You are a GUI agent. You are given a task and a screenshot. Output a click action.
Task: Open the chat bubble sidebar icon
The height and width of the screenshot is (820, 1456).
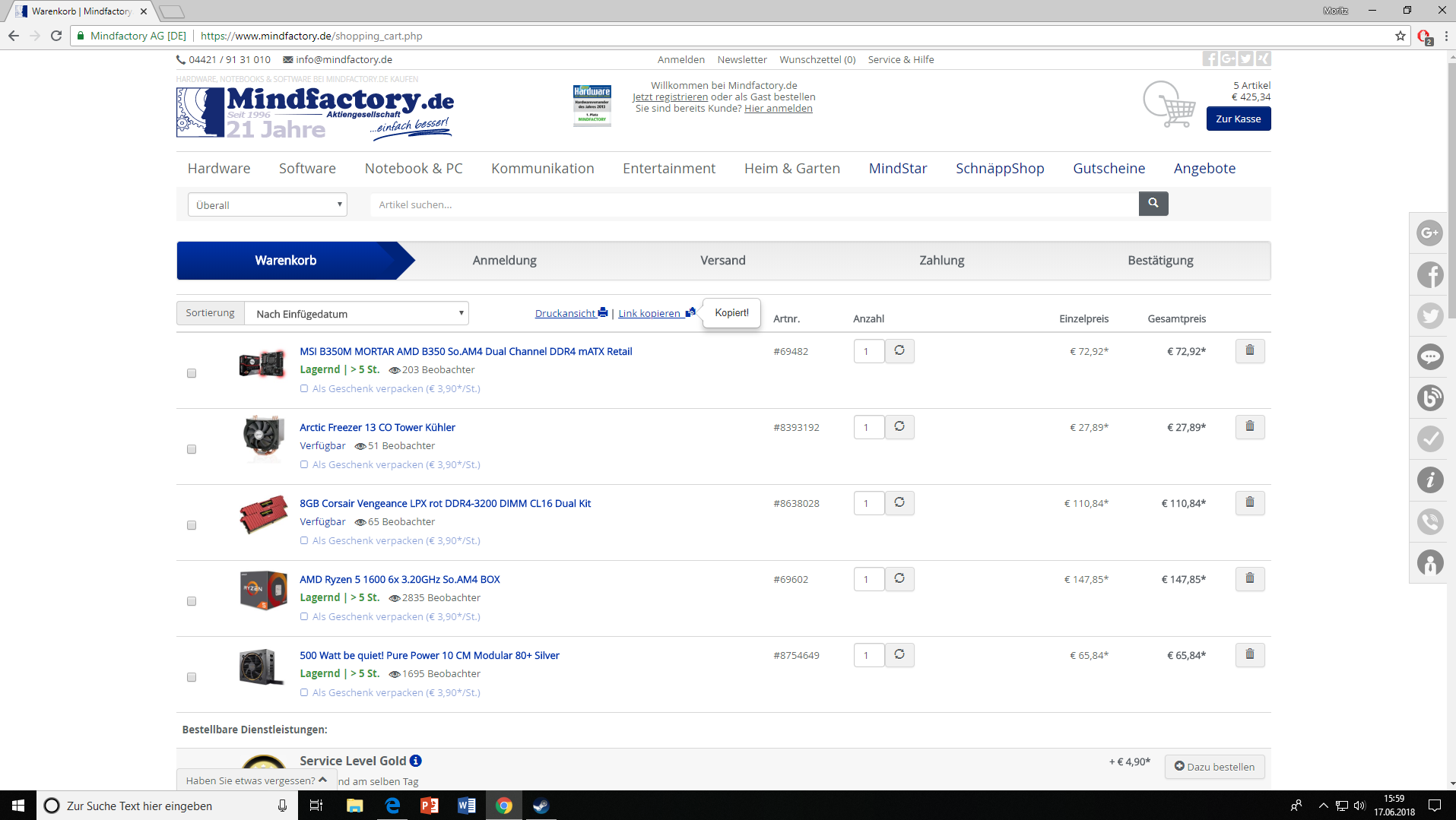[x=1430, y=356]
